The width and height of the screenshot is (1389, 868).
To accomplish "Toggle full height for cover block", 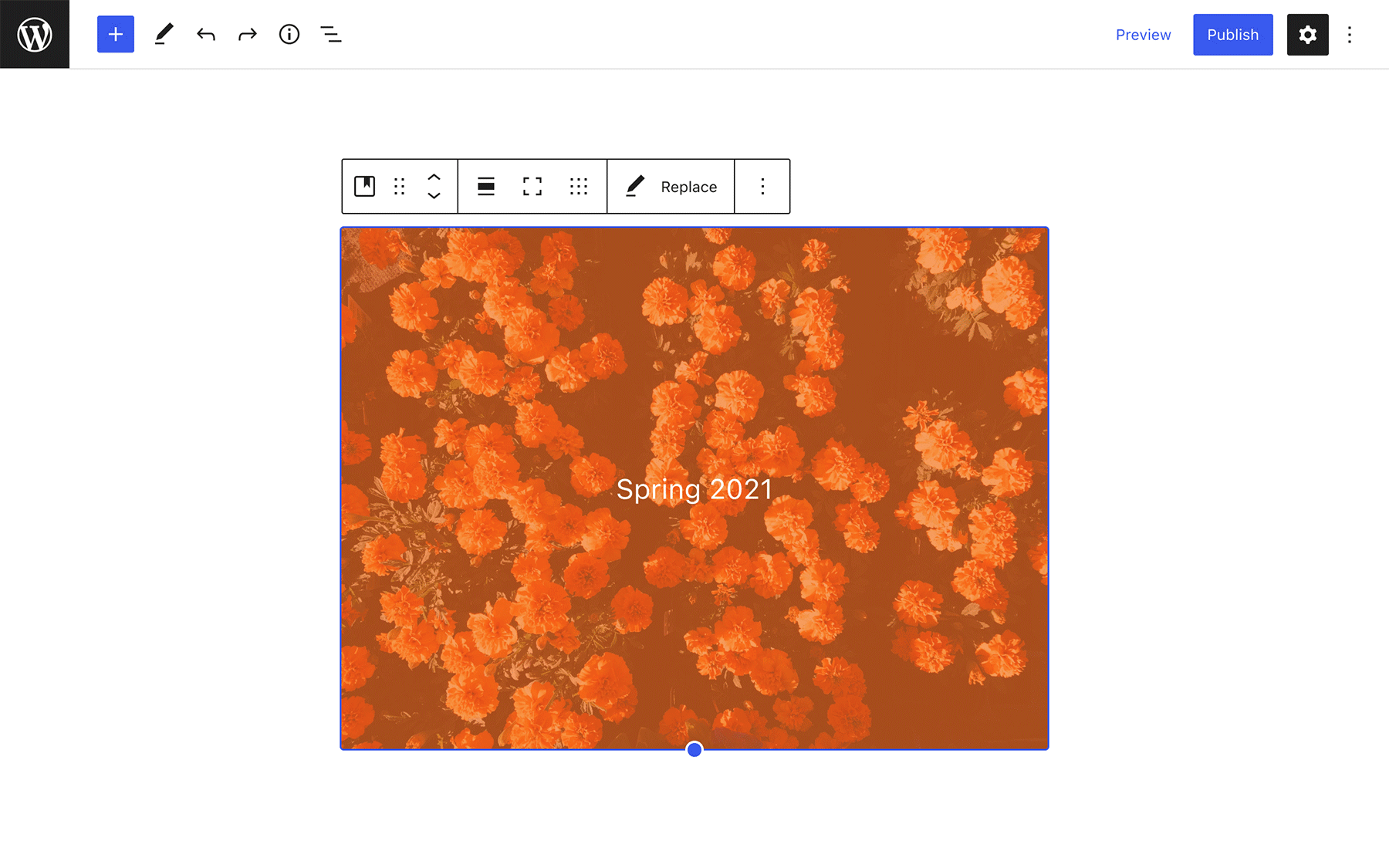I will click(x=532, y=186).
